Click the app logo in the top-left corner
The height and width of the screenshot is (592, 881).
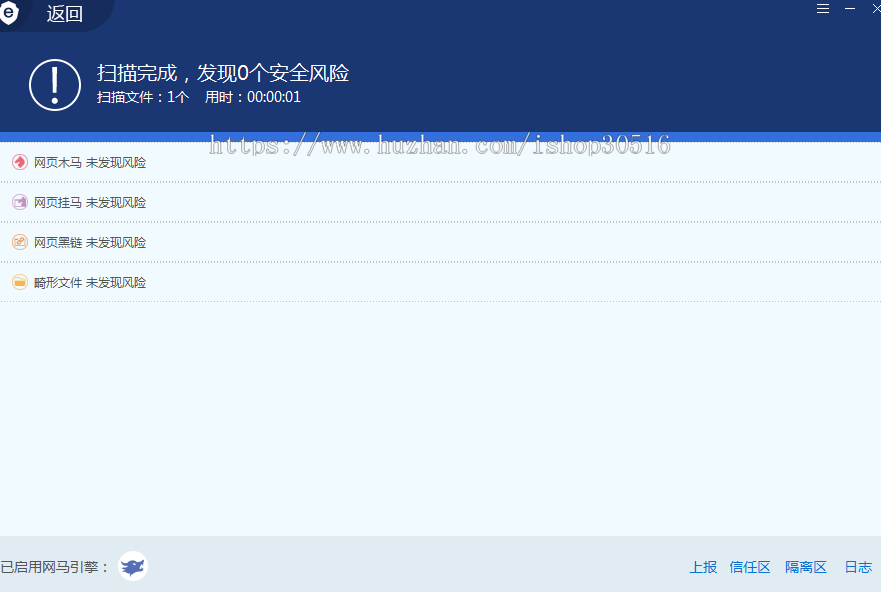tap(11, 14)
